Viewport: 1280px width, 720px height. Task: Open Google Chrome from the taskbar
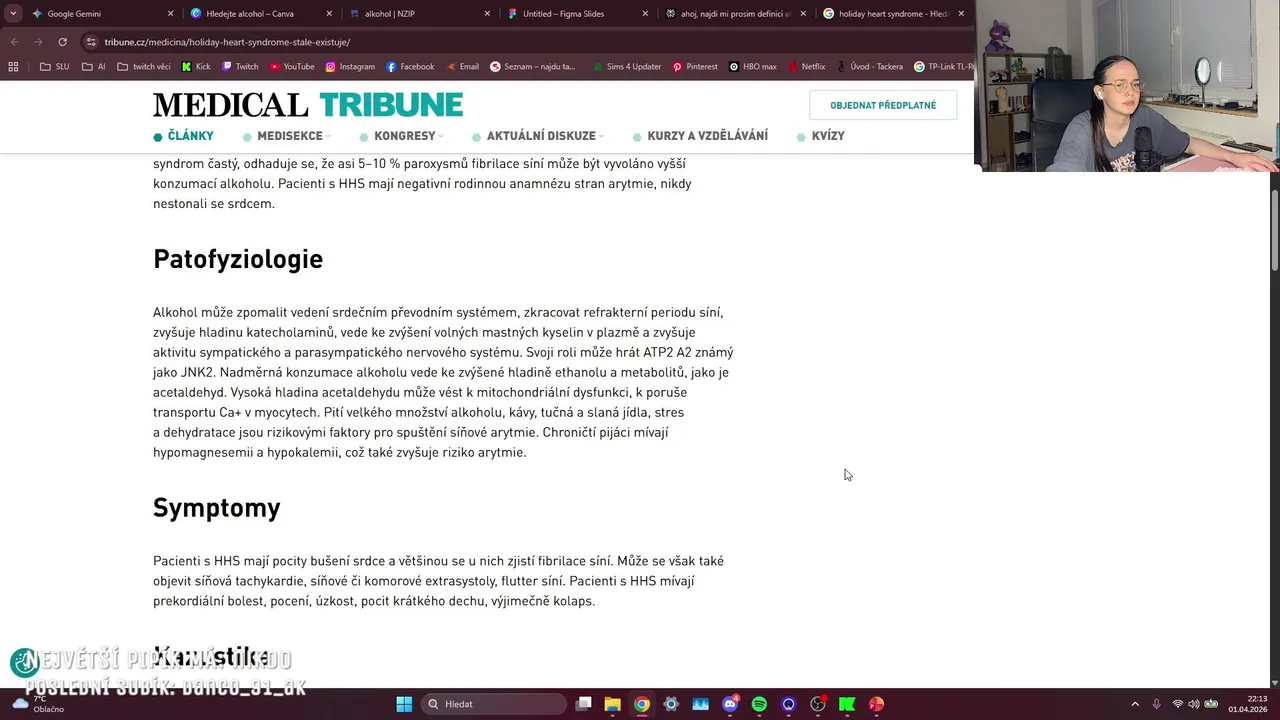(x=642, y=704)
